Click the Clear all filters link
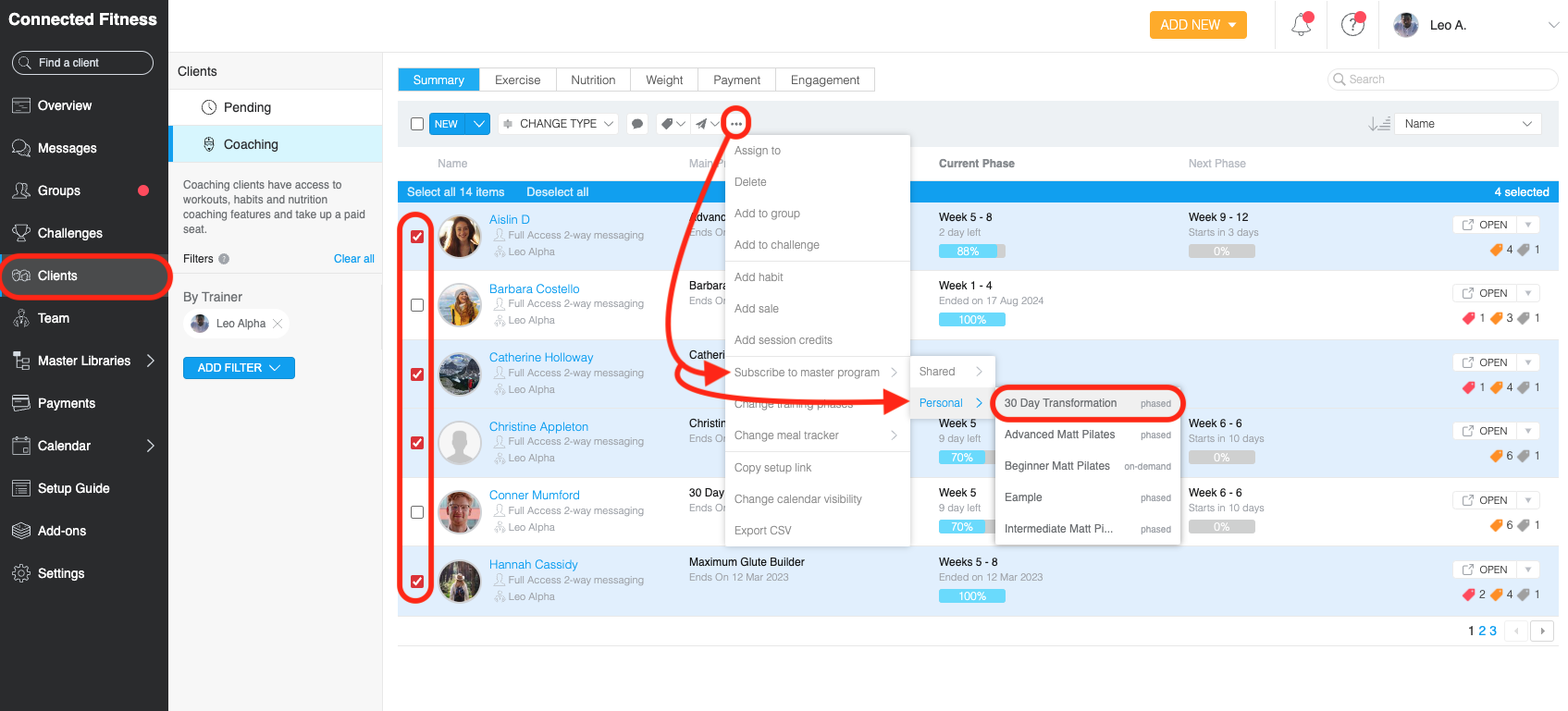Screen dimensions: 1568x711 click(x=353, y=259)
